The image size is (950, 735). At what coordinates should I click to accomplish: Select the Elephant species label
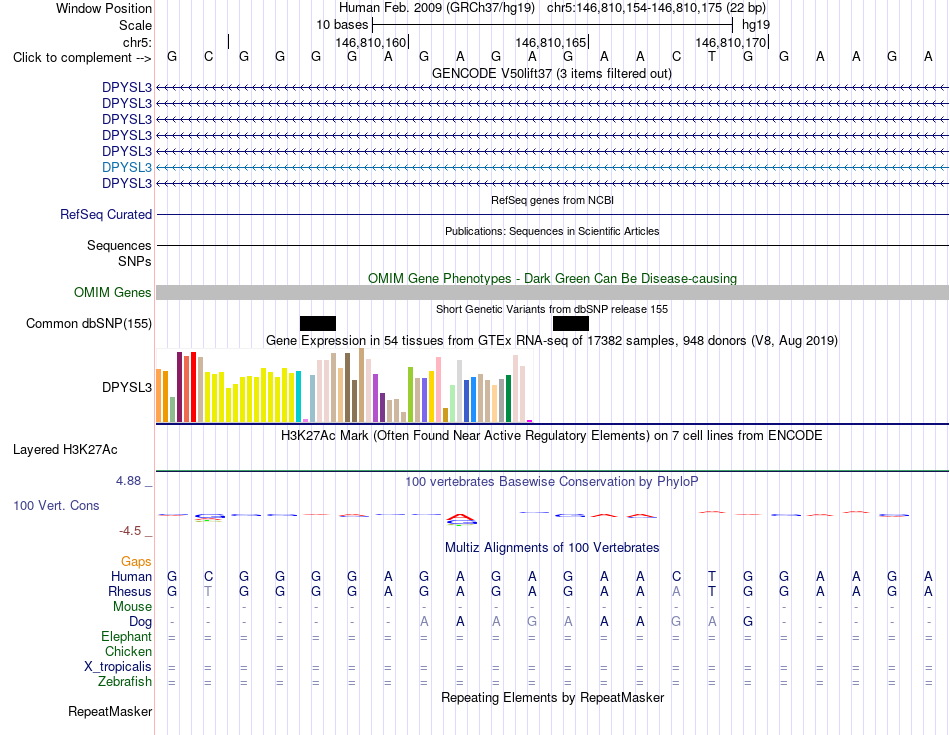(126, 636)
